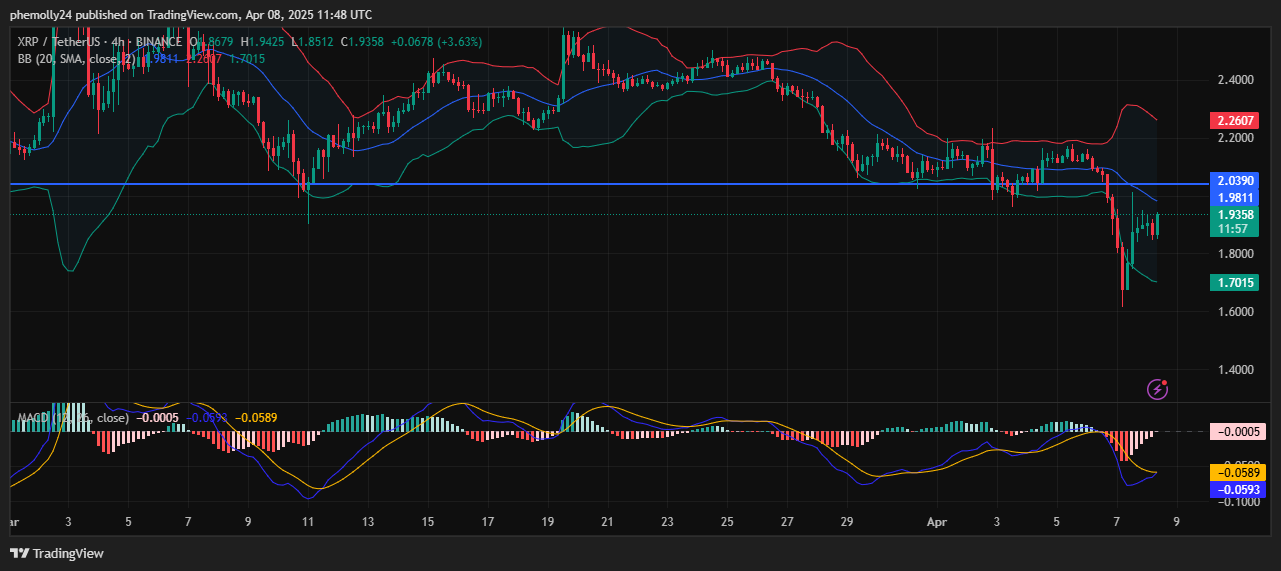Click the Apr label on the time axis
Image resolution: width=1281 pixels, height=571 pixels.
(937, 522)
